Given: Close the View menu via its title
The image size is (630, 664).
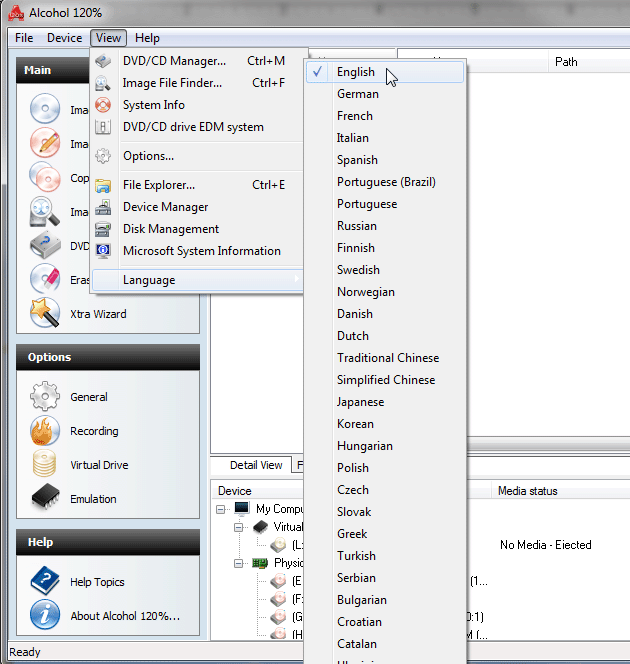Looking at the screenshot, I should 108,38.
